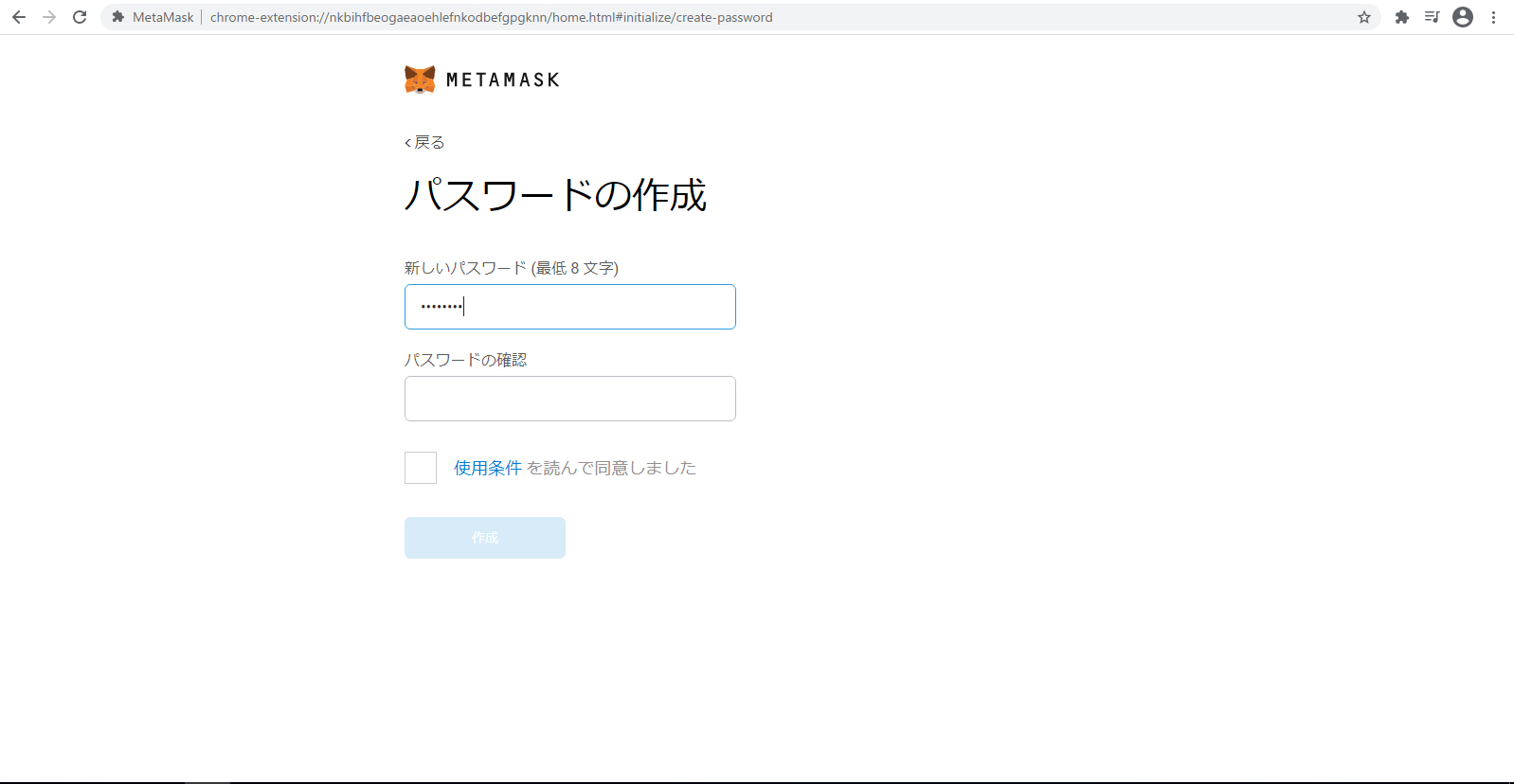Click the METAMASK wordmark text
The height and width of the screenshot is (784, 1514).
click(503, 80)
